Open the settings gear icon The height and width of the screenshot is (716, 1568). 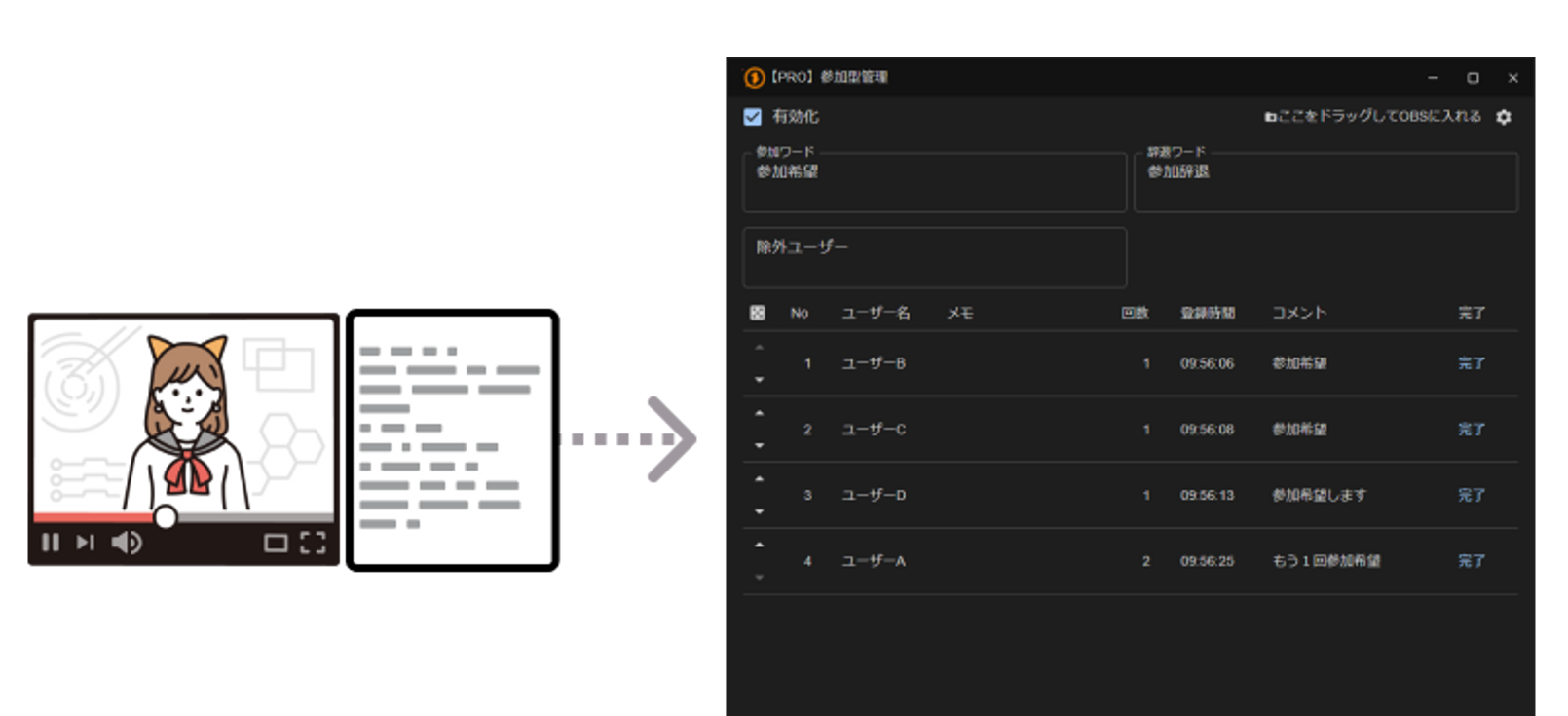(x=1504, y=117)
